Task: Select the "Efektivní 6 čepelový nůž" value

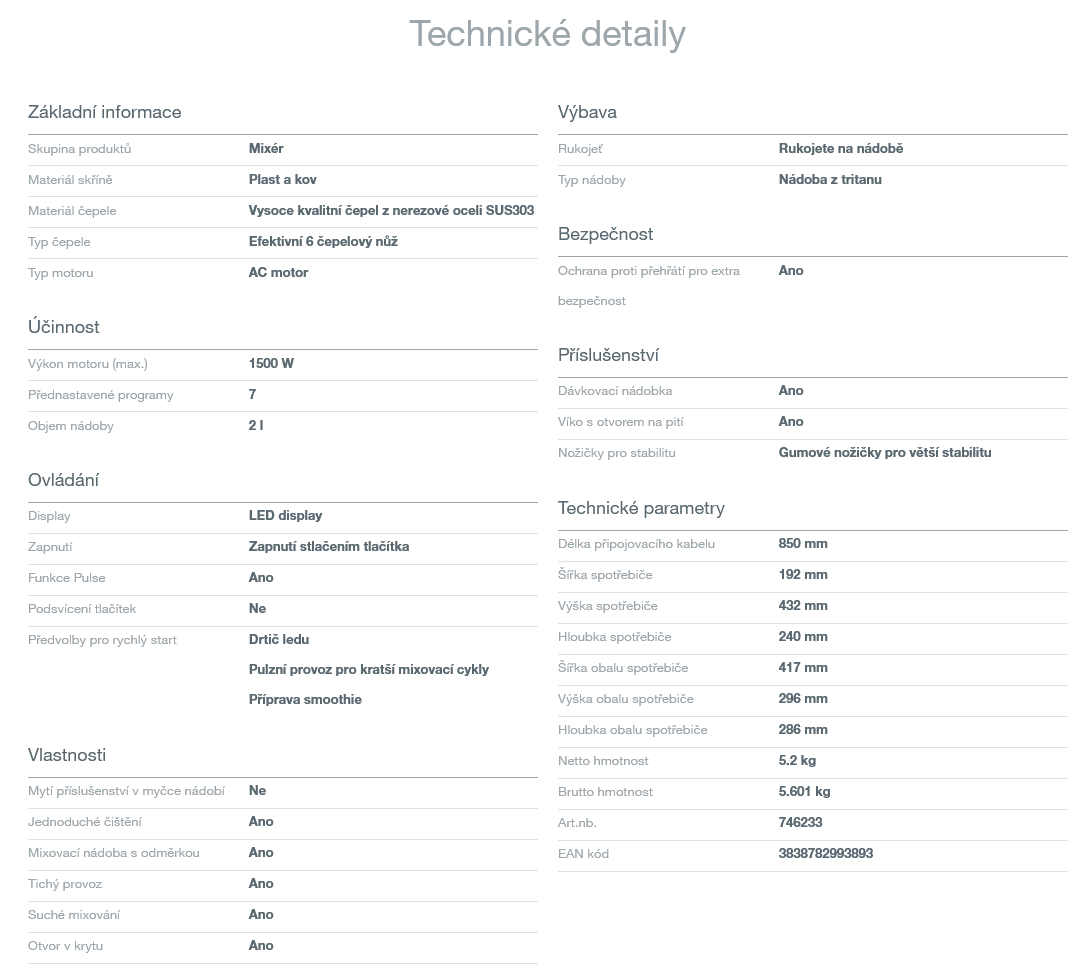Action: (323, 242)
